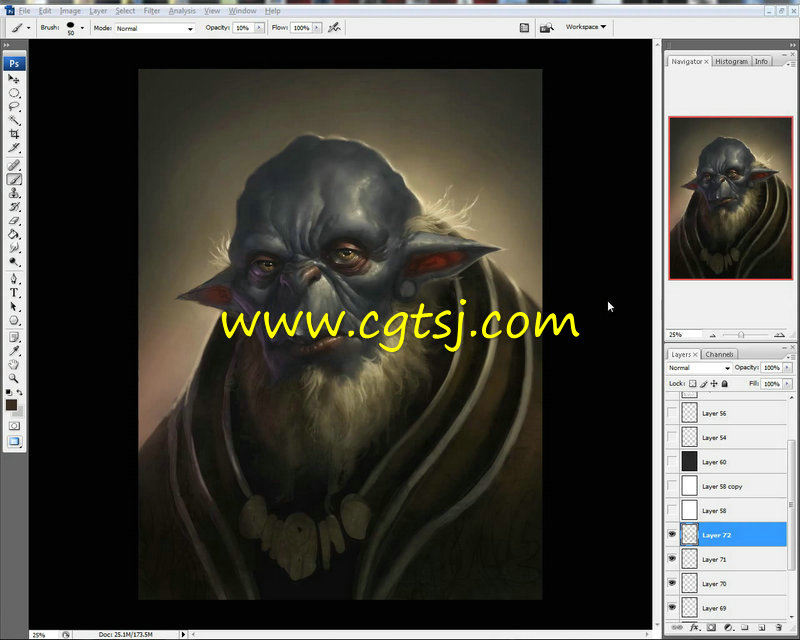Open the Flow slider arrow

click(317, 28)
